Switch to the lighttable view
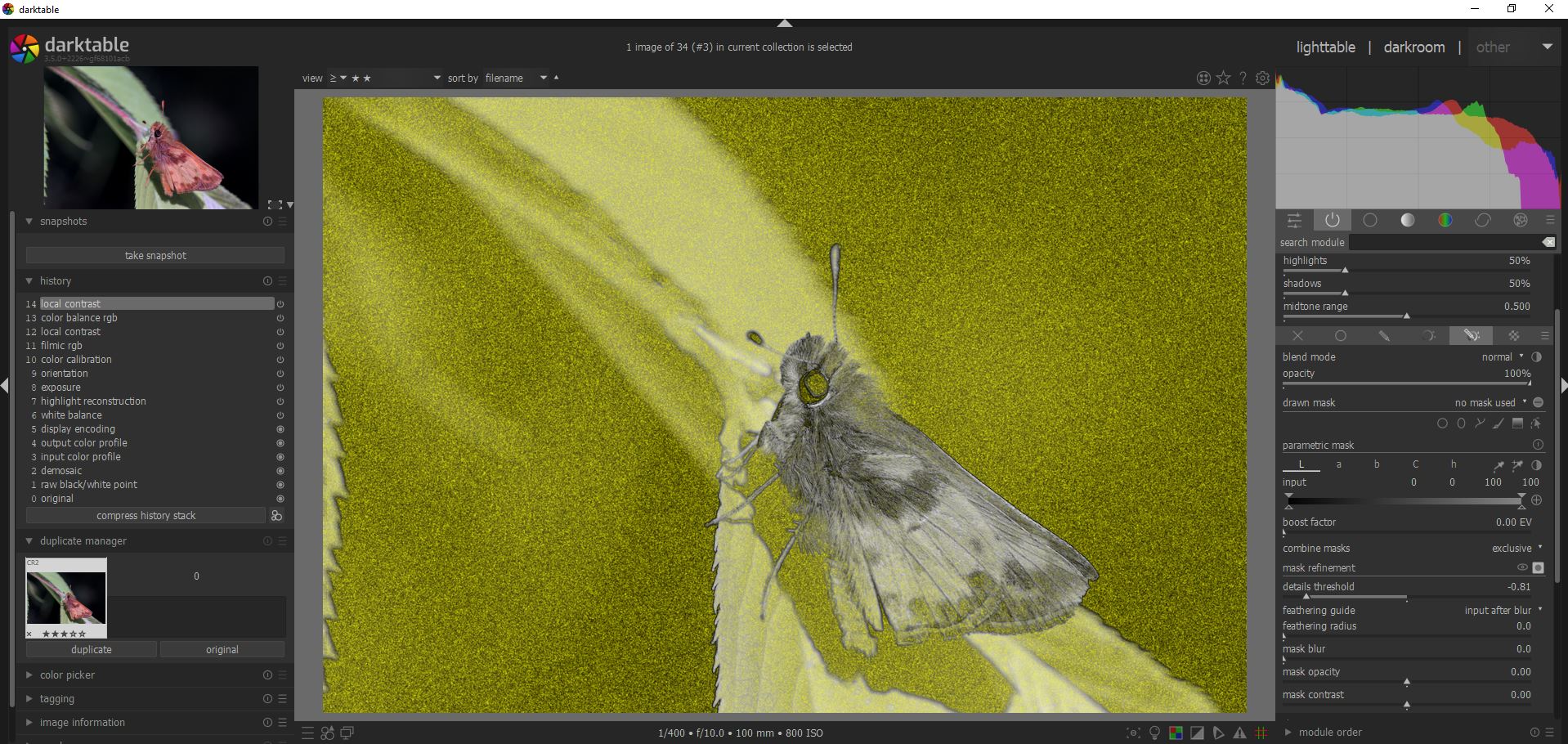 click(x=1325, y=47)
